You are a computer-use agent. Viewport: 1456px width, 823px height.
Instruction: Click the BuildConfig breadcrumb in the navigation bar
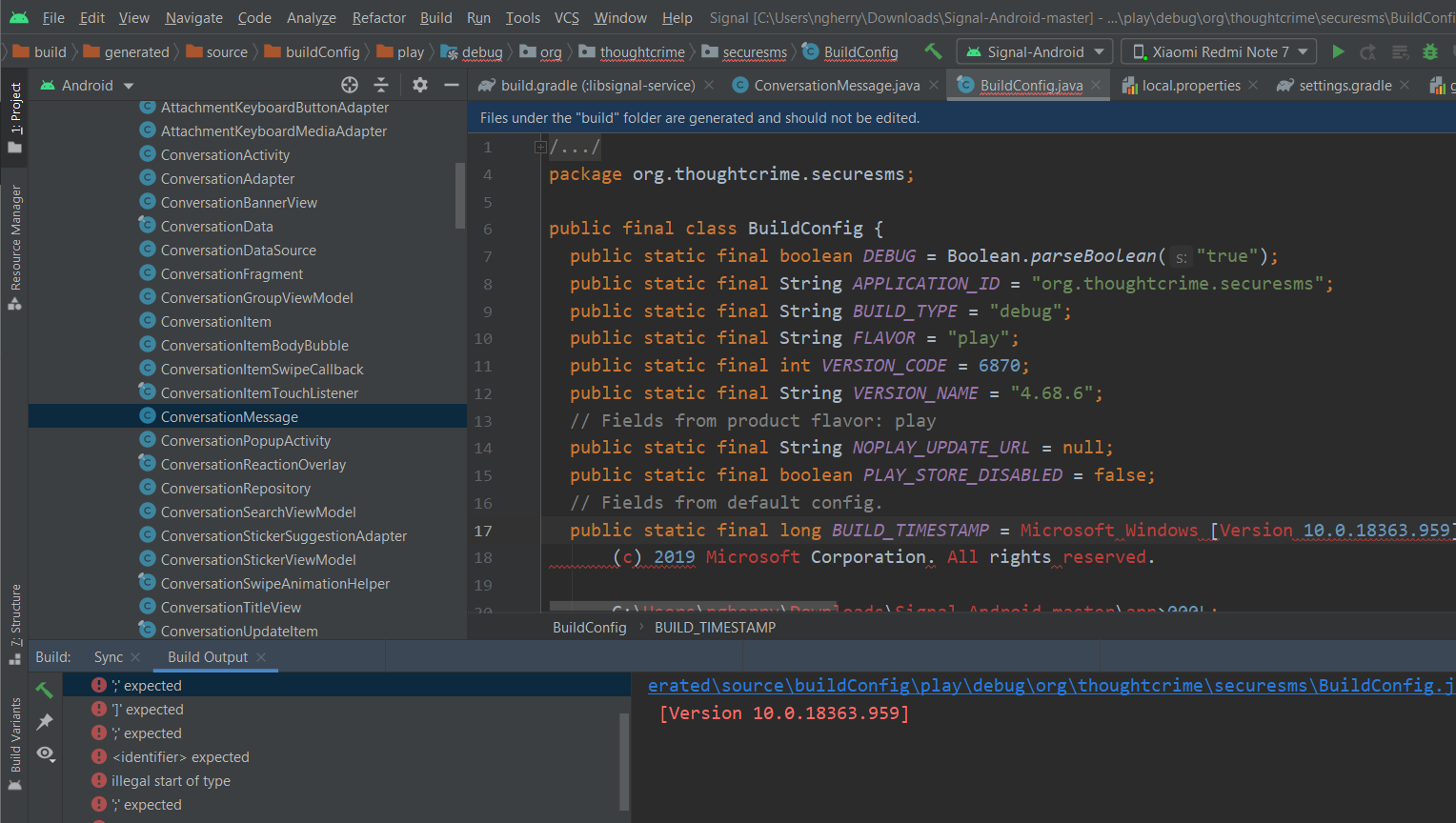point(851,51)
